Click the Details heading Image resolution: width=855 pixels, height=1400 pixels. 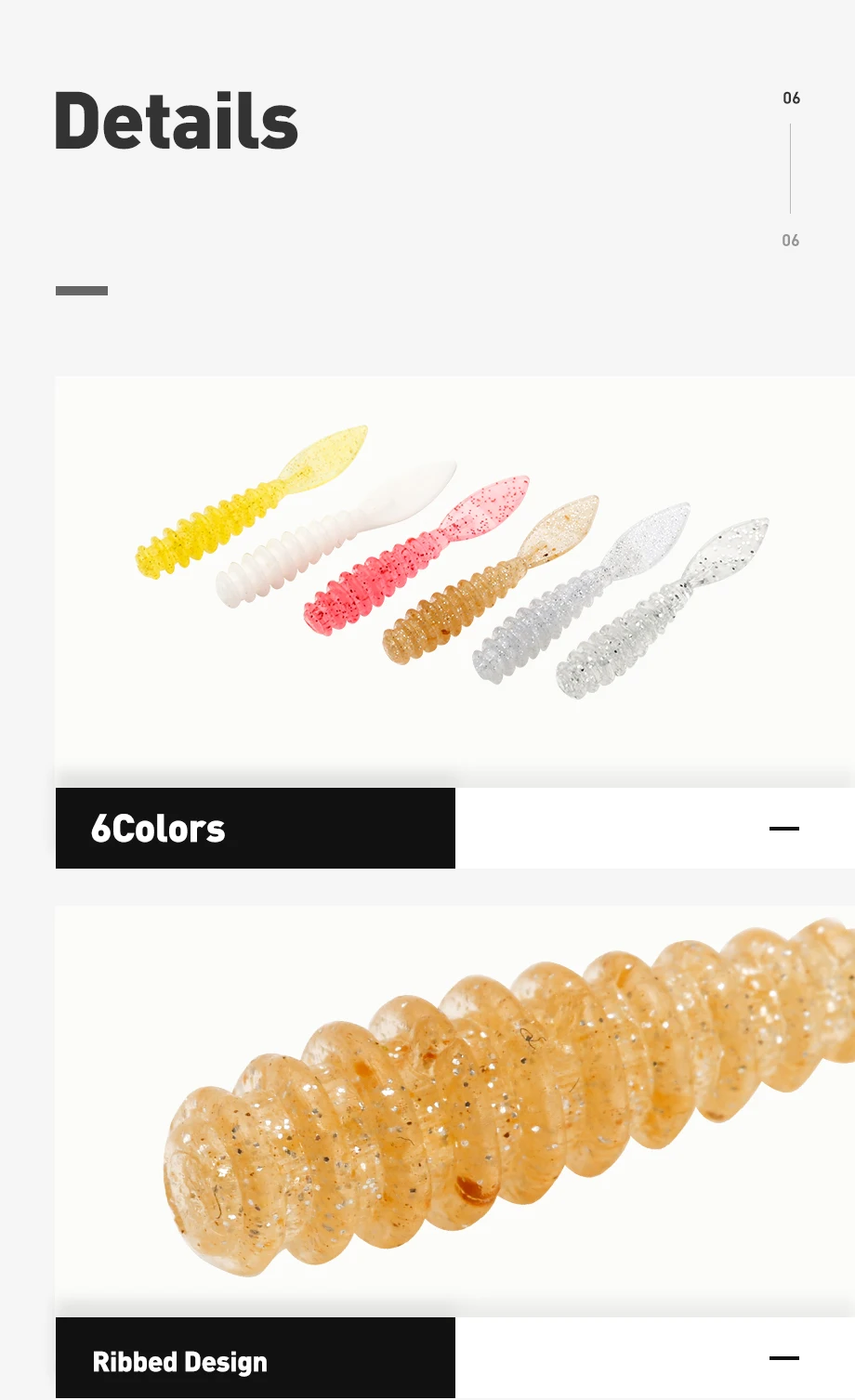pos(177,121)
